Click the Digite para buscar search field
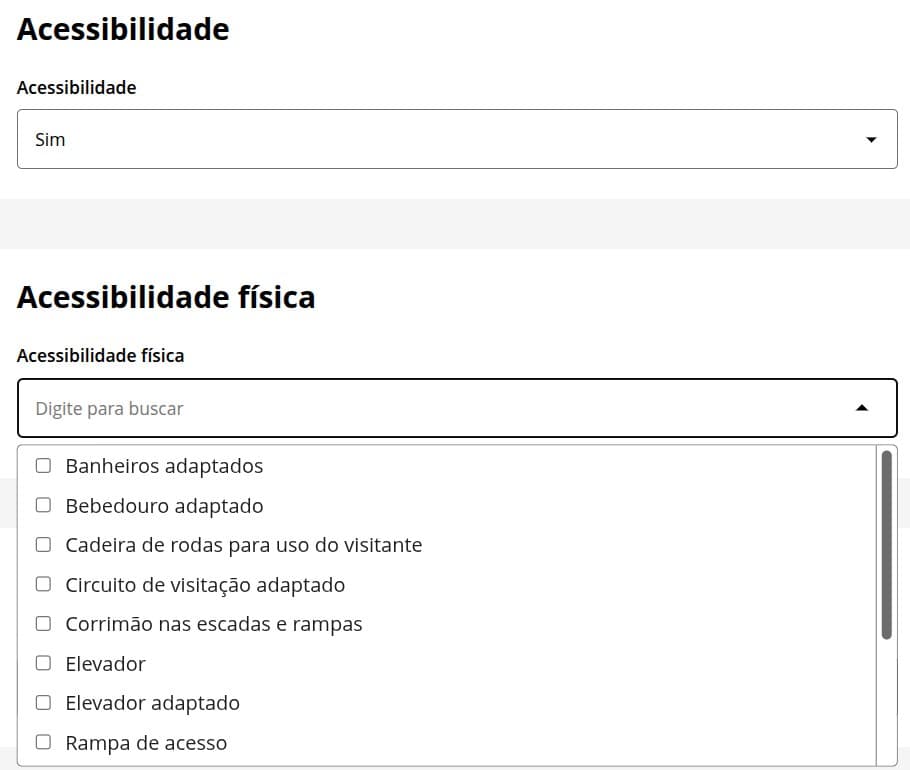The width and height of the screenshot is (910, 770). (430, 408)
